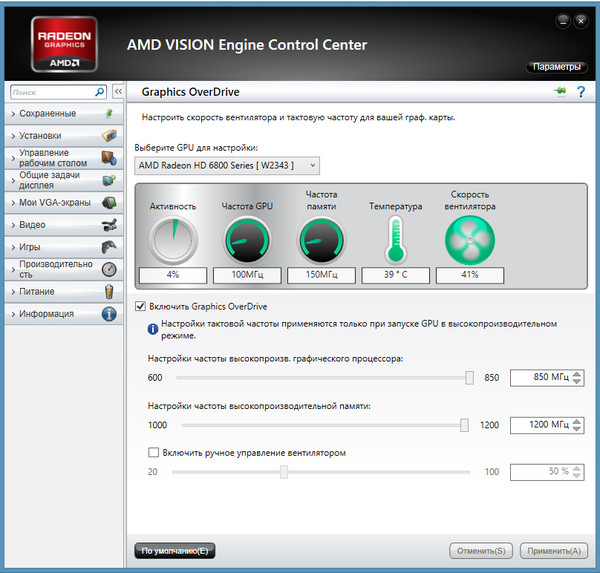Expand the Видео section
Screen dimensions: 600x573
click(x=13, y=225)
